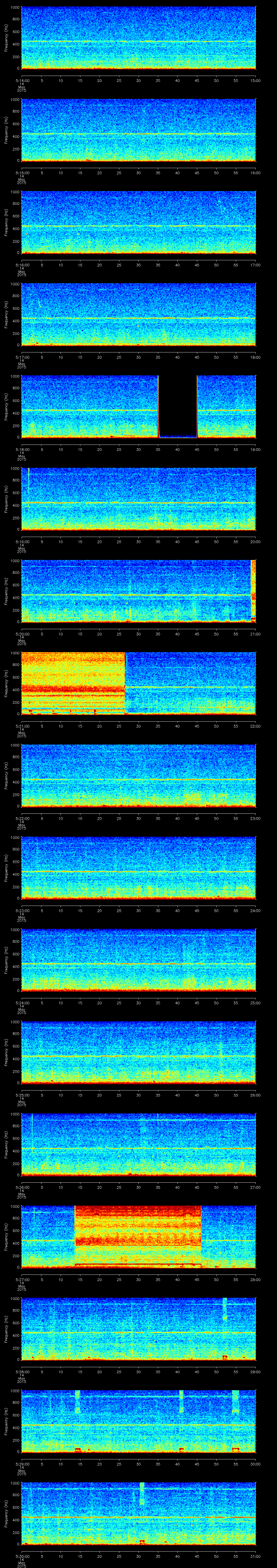Select the 24:00 time label
Image resolution: width=277 pixels, height=1568 pixels.
[x=255, y=910]
